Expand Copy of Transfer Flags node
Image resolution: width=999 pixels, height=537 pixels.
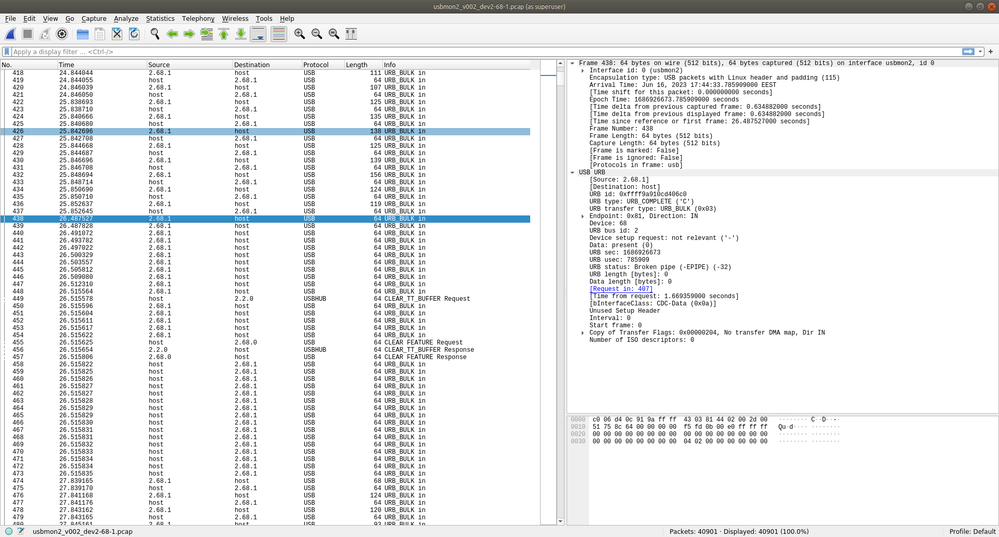point(582,333)
